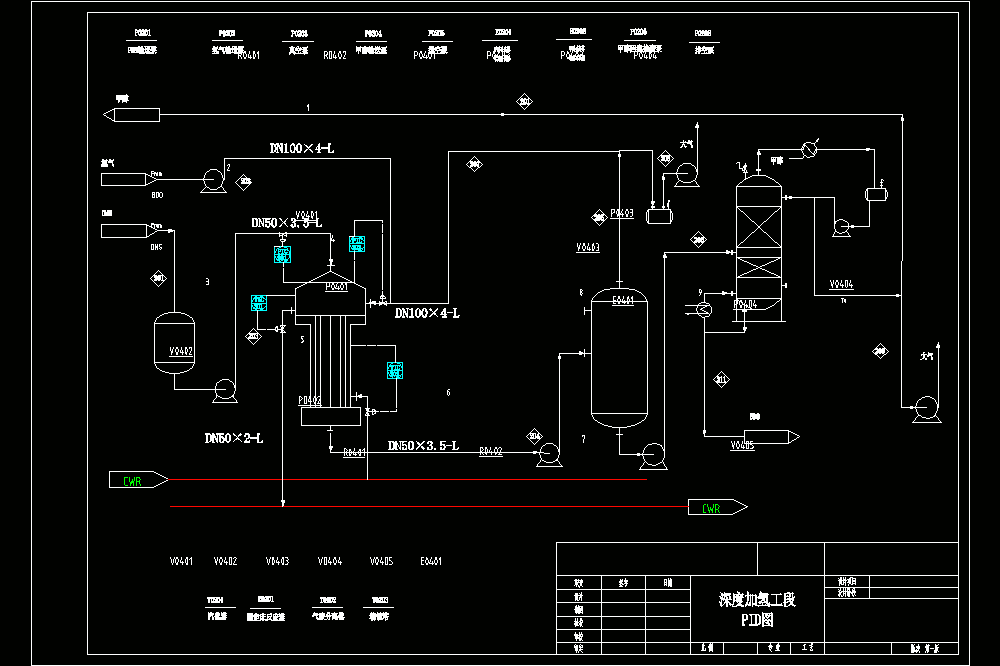Select the reboiler heat exchanger left of P0404
The image size is (1000, 666).
[703, 310]
